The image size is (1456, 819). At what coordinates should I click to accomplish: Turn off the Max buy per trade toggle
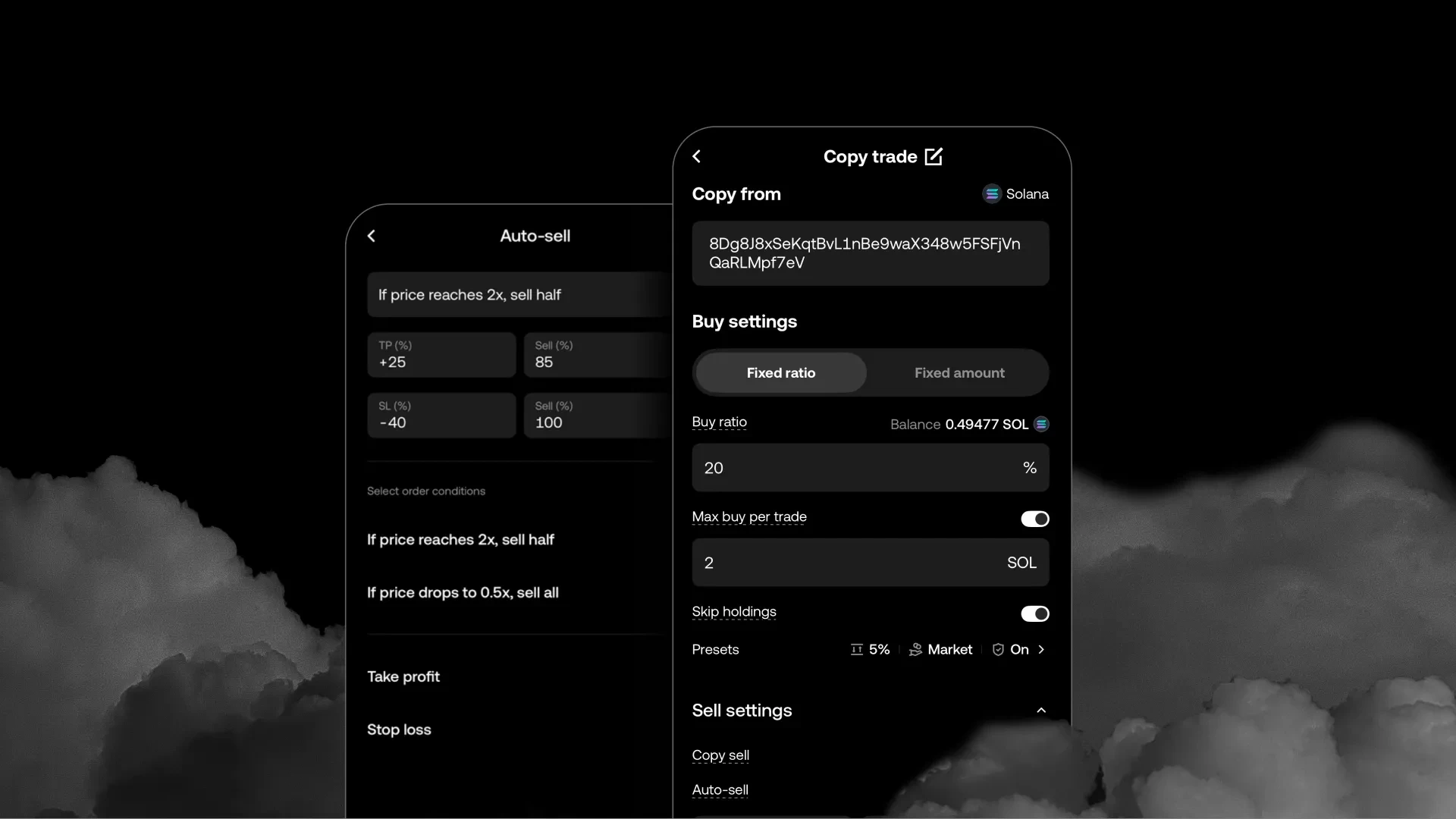(1035, 519)
